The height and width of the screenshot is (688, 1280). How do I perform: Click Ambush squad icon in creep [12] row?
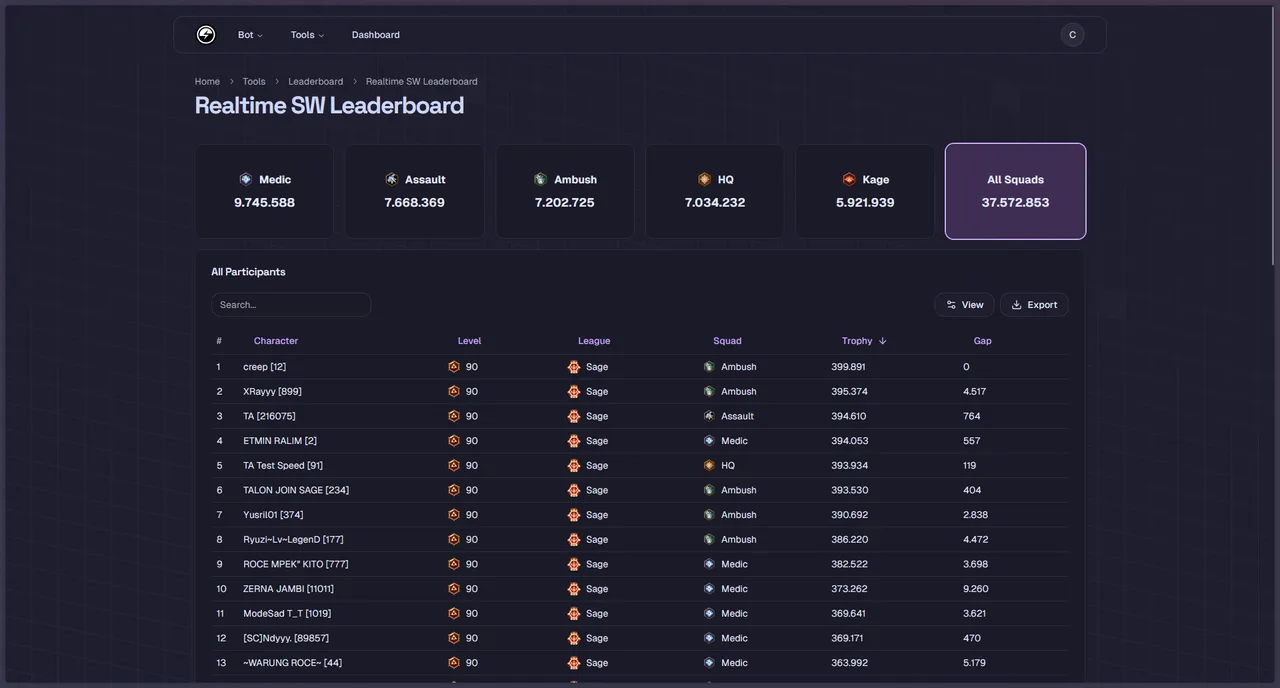click(x=709, y=367)
